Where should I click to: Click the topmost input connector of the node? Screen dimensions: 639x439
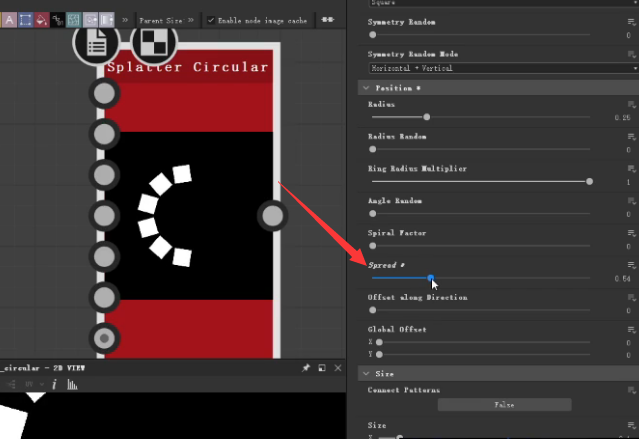tap(104, 93)
